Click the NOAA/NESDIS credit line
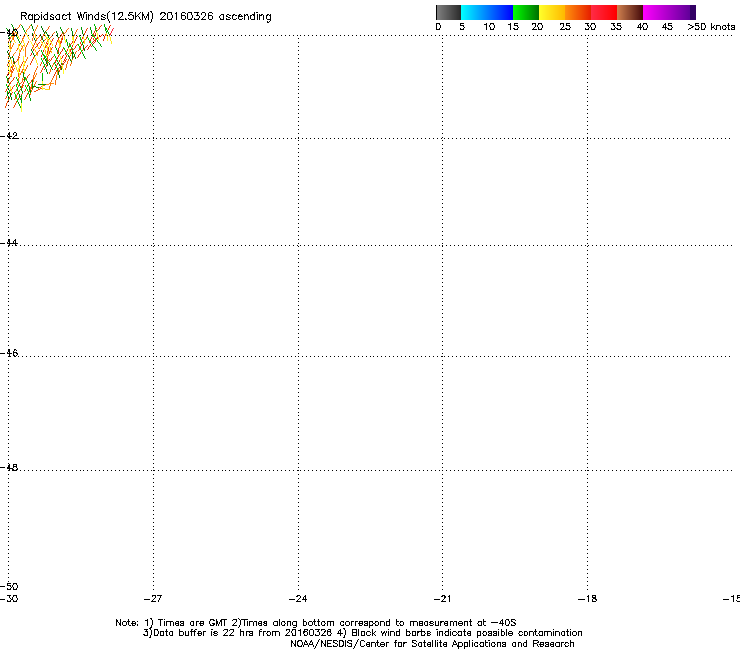The width and height of the screenshot is (740, 650). click(432, 644)
